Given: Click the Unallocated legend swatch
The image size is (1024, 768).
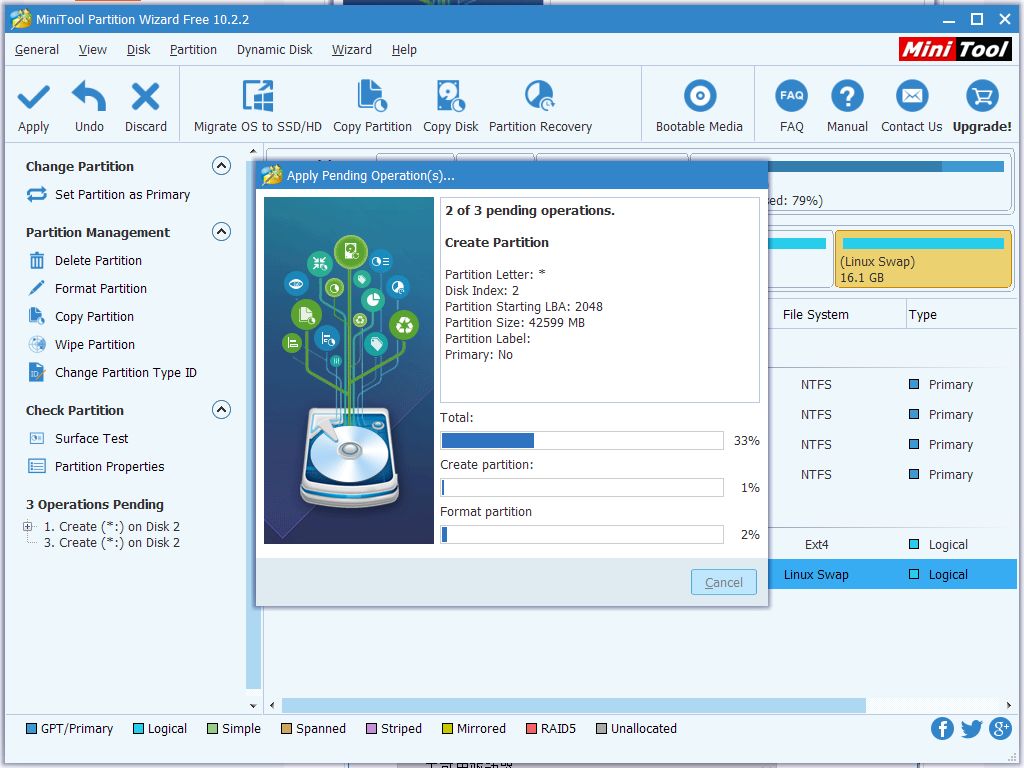Looking at the screenshot, I should point(601,729).
